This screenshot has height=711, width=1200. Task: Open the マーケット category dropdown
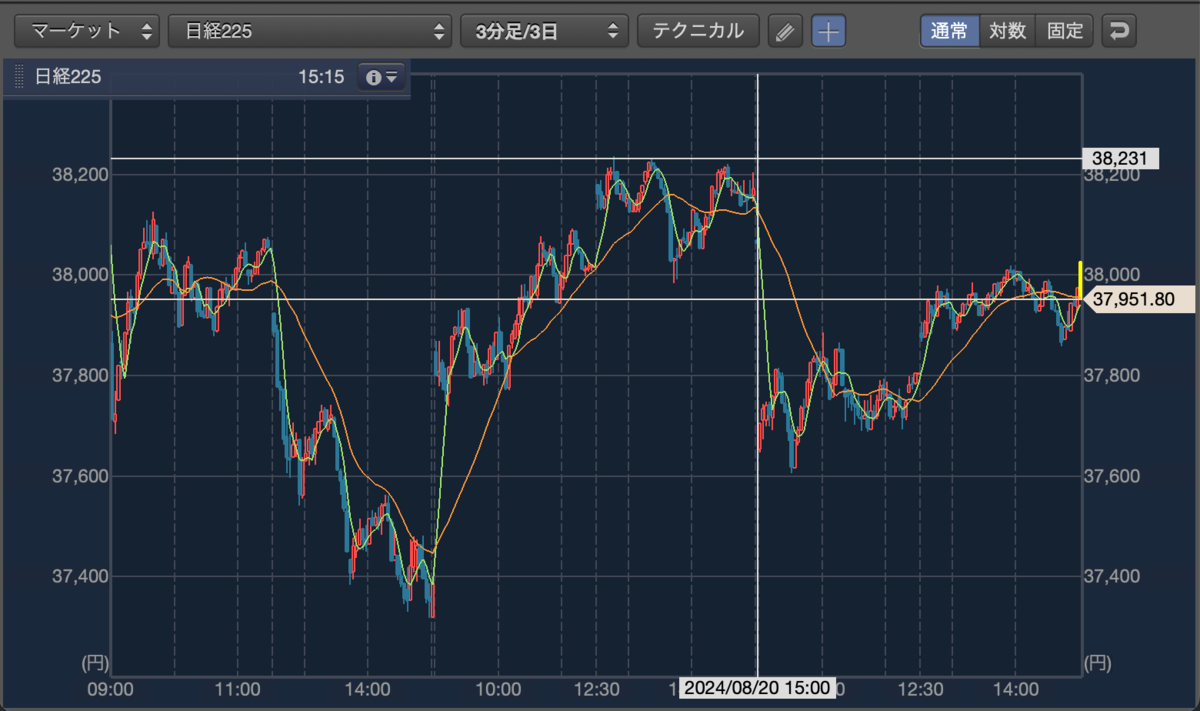88,31
